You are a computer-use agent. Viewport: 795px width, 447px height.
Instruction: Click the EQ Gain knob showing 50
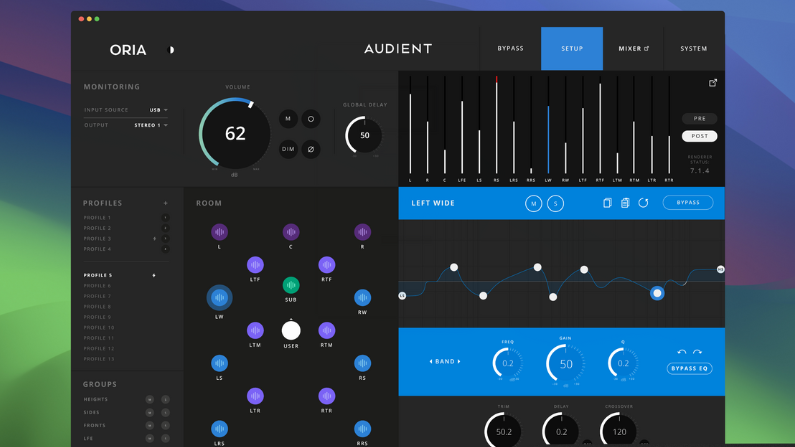[566, 364]
